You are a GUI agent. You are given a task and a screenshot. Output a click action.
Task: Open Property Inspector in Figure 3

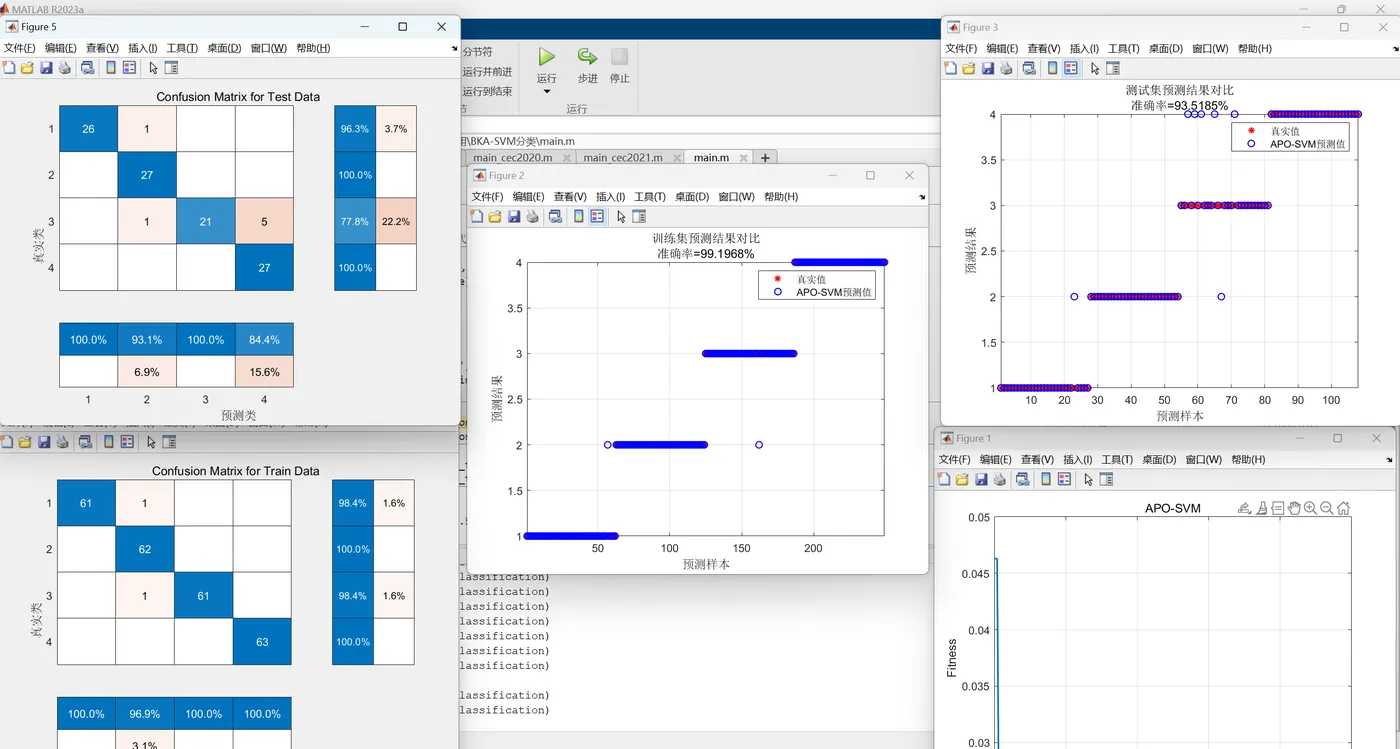pos(1113,68)
